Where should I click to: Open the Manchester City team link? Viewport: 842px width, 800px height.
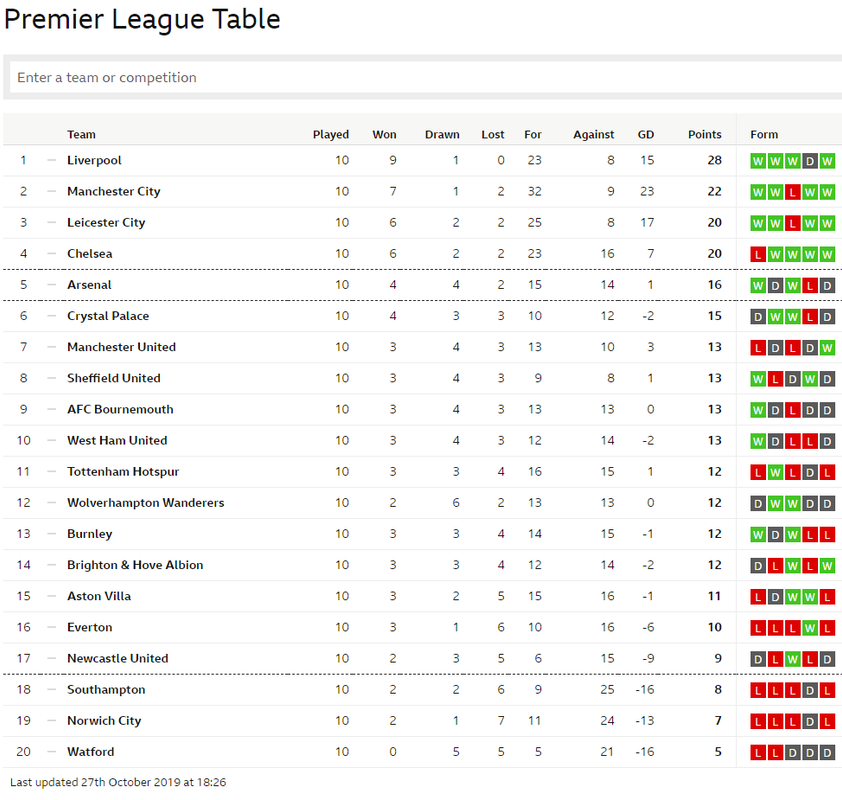(x=113, y=192)
